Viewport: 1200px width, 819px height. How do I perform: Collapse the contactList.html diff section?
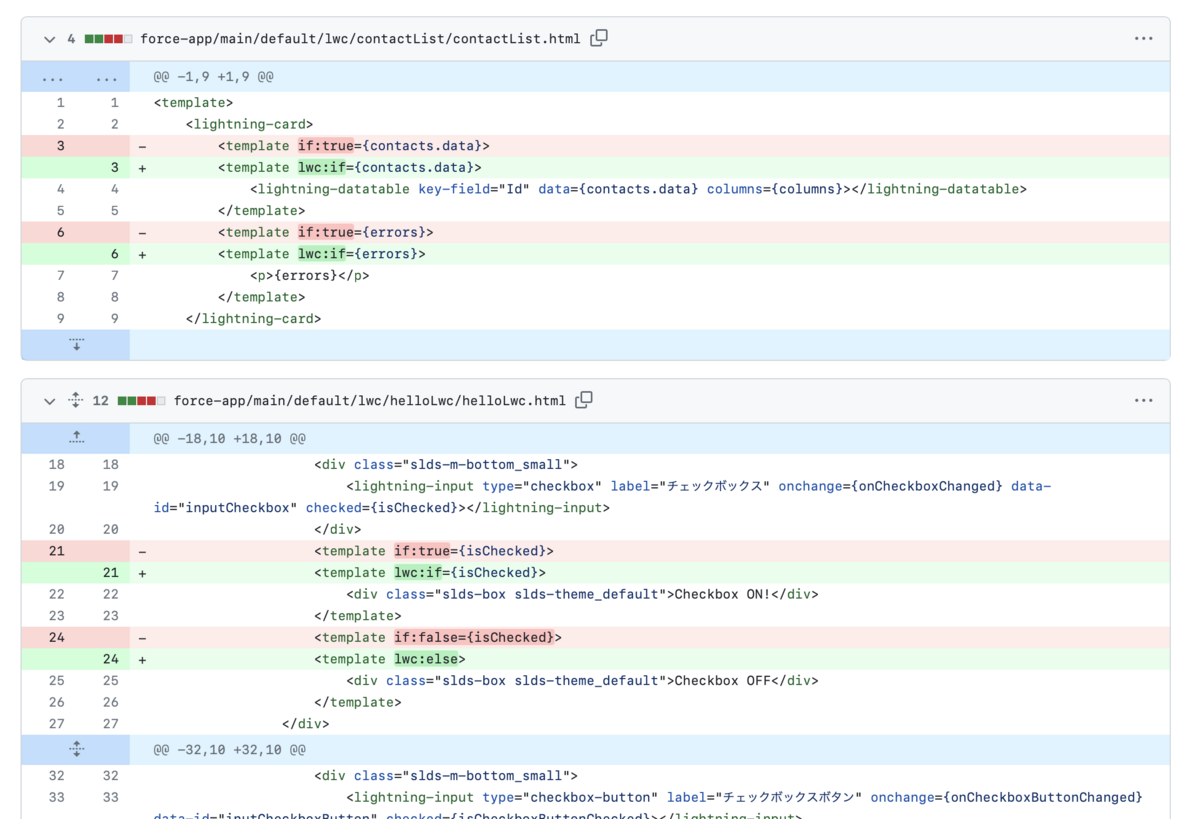(49, 37)
